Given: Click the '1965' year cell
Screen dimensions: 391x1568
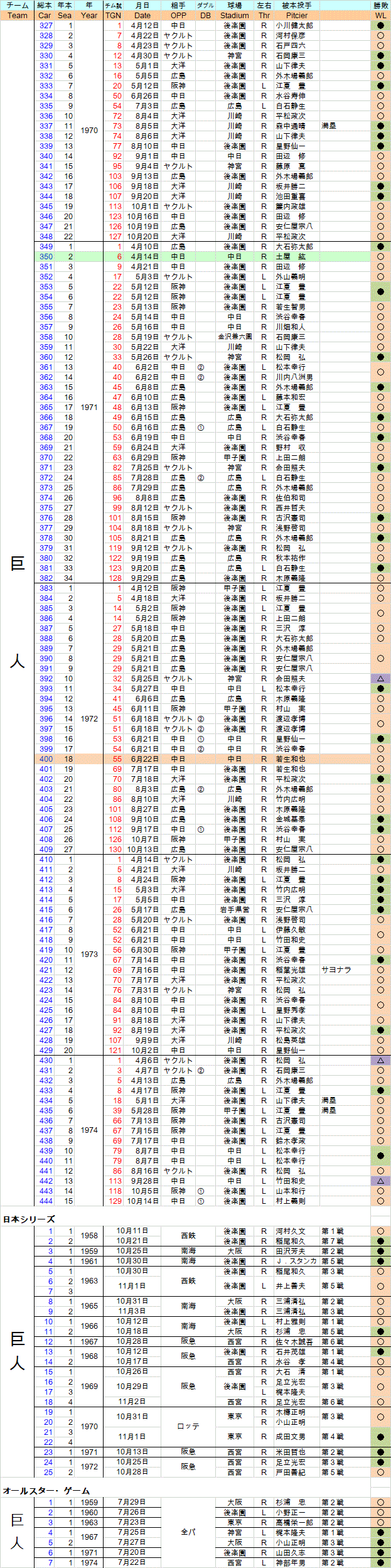Looking at the screenshot, I should [x=89, y=1306].
